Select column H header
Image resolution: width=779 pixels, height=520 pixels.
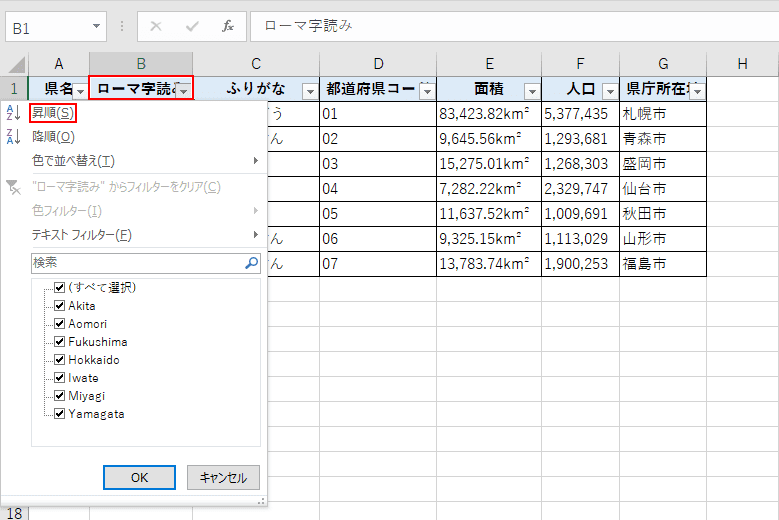click(742, 64)
